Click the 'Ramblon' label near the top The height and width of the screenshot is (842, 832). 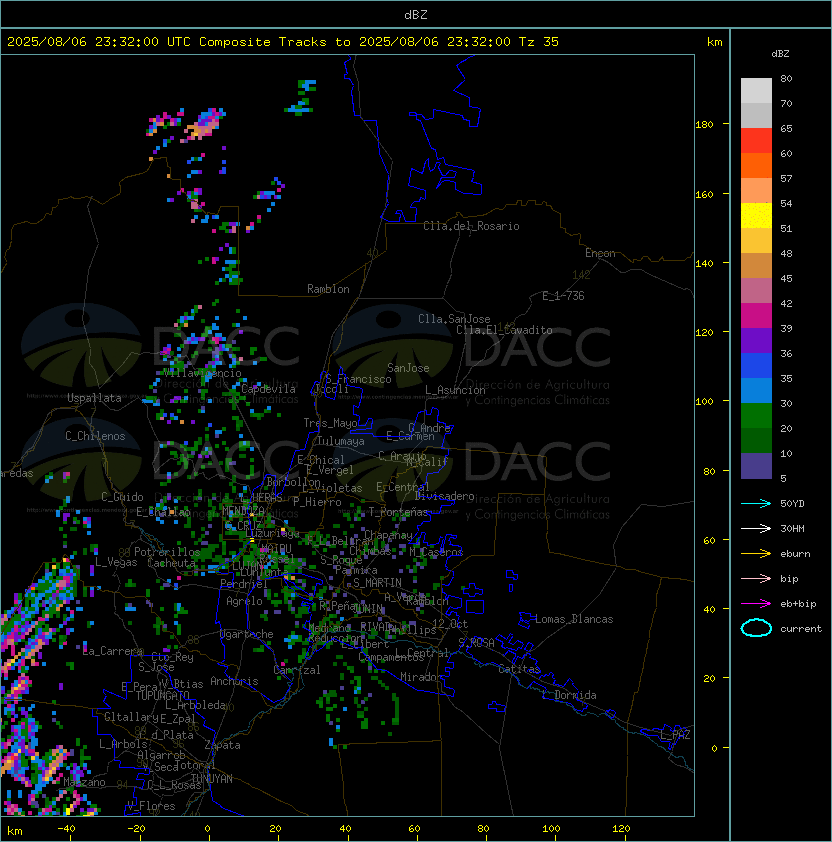[328, 289]
